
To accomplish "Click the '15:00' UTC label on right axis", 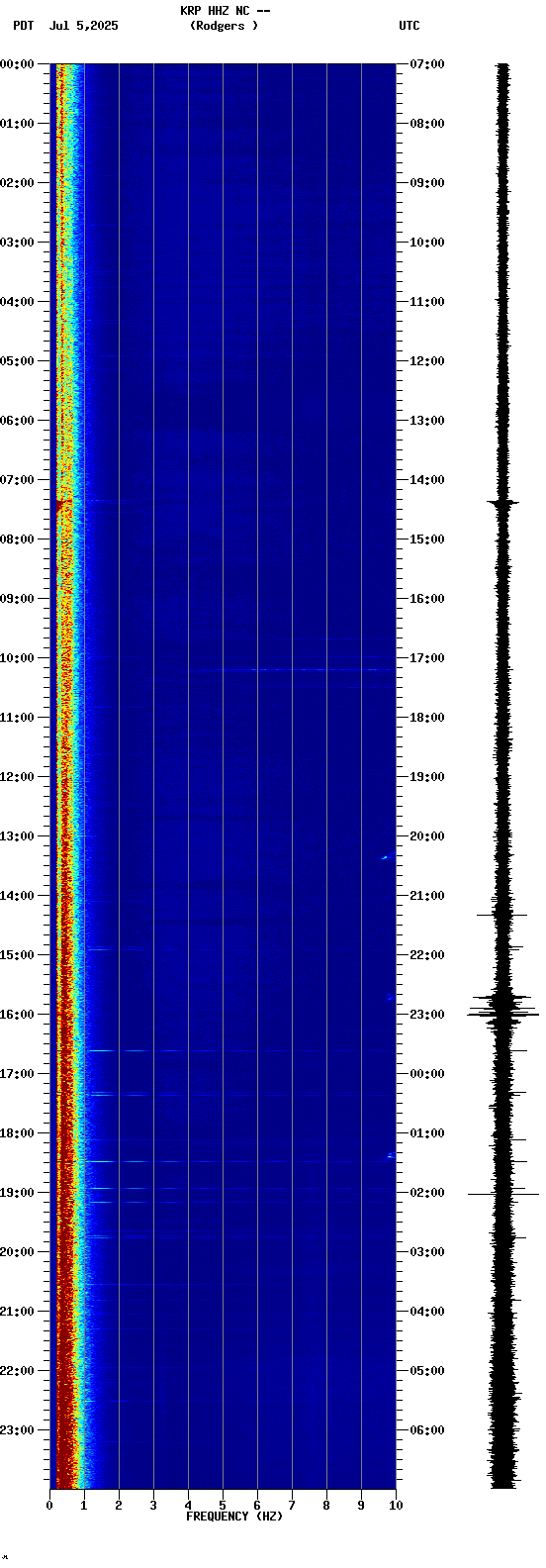I will click(x=427, y=539).
